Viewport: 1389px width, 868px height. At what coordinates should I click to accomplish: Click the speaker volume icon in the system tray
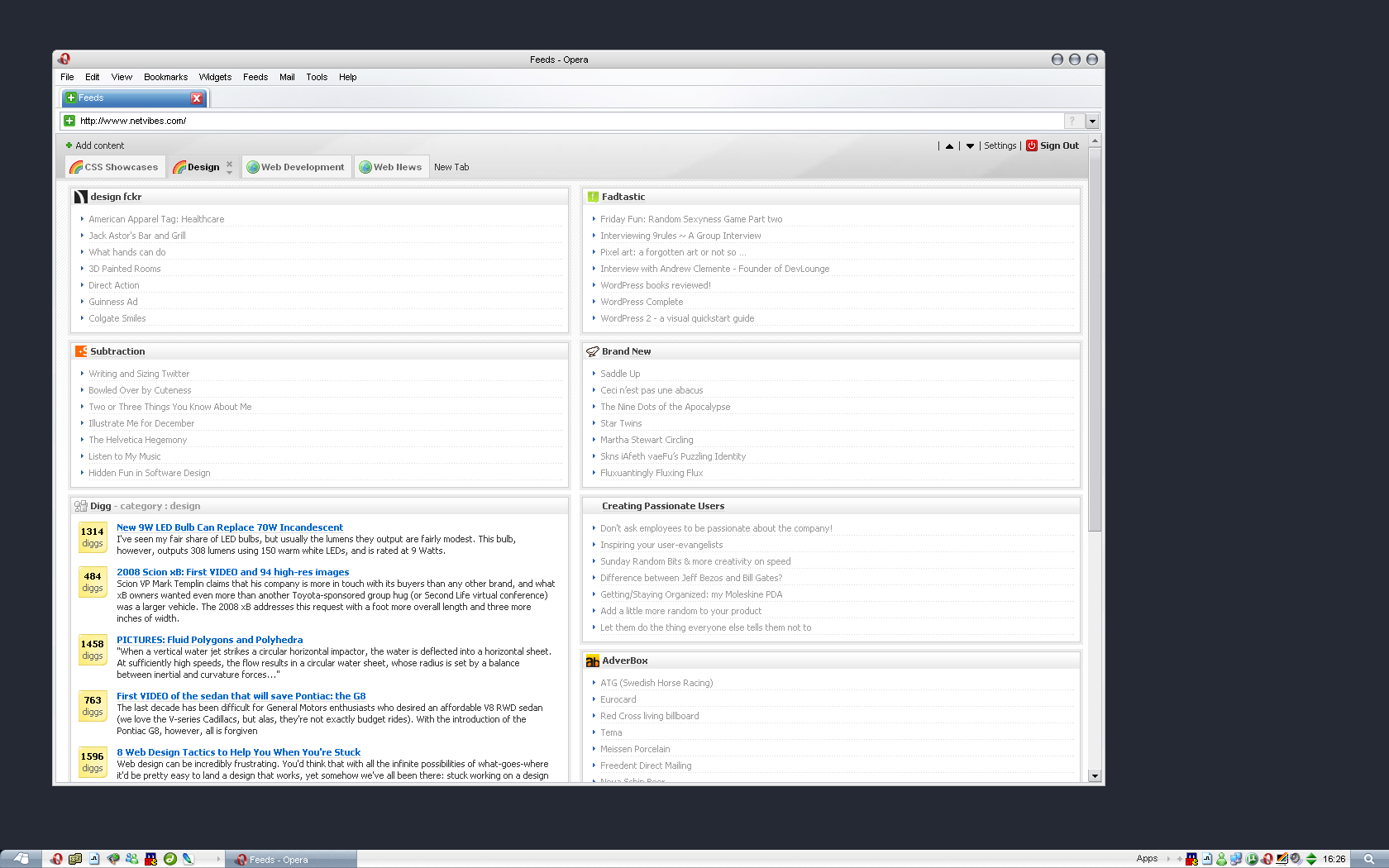(1296, 859)
